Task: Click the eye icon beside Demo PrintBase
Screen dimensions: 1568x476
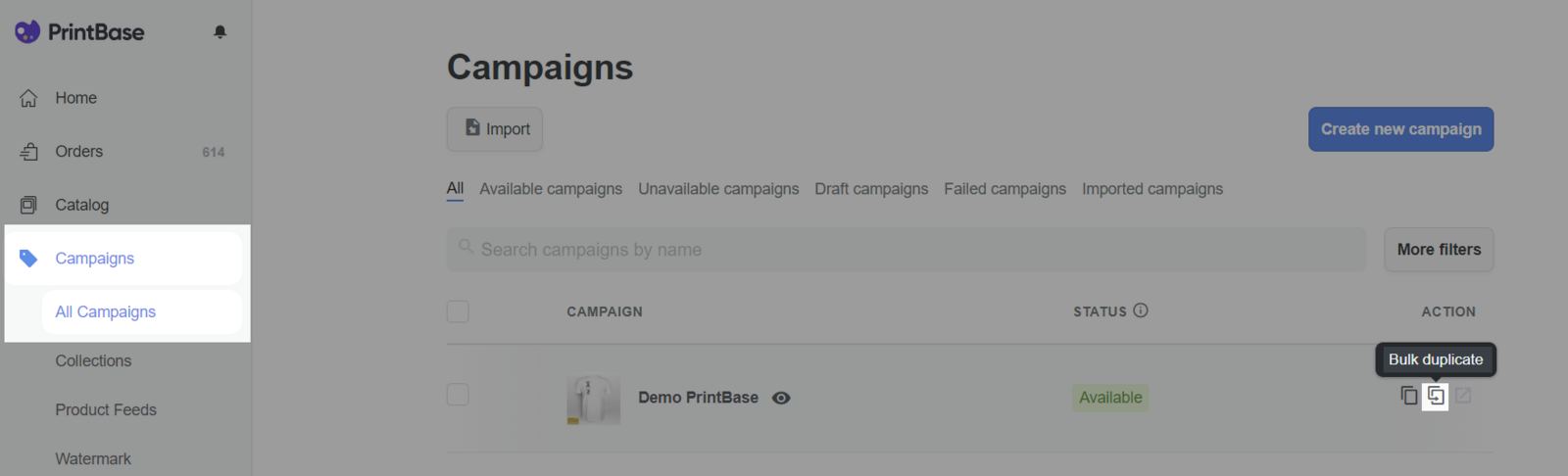Action: coord(781,398)
